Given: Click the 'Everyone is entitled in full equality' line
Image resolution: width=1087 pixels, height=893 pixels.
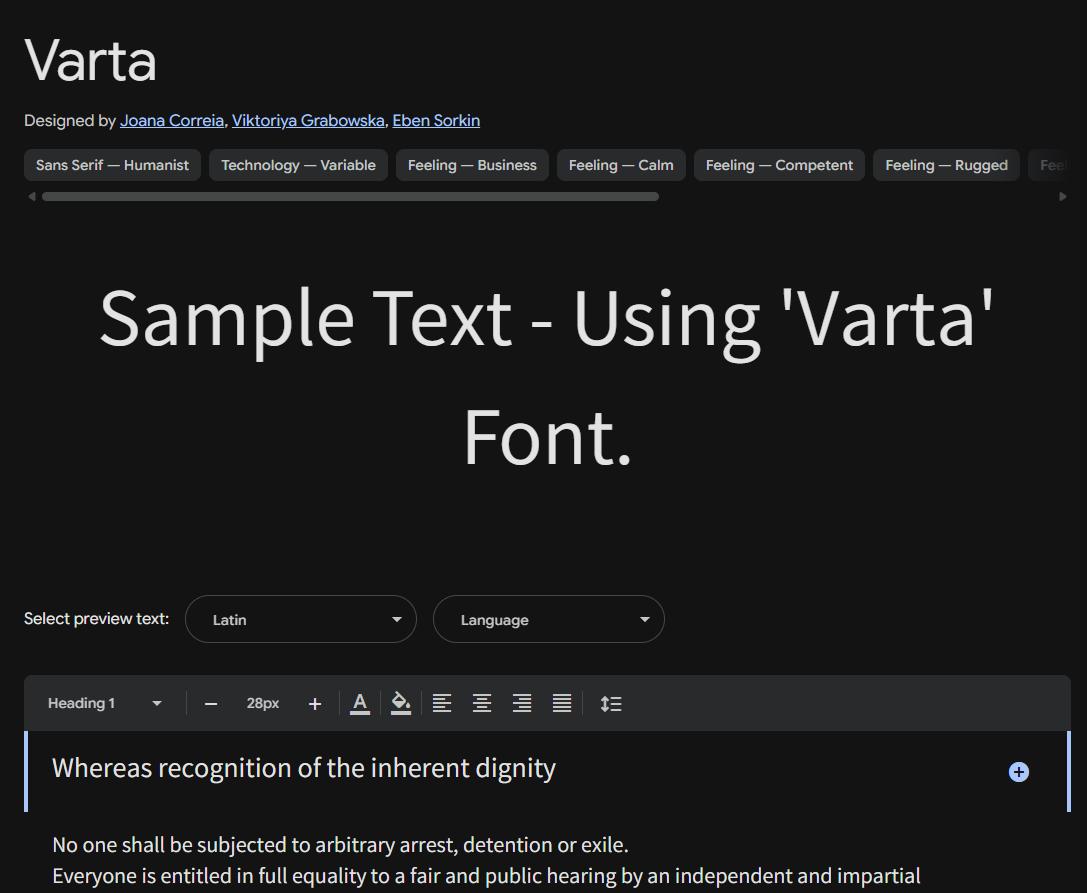Looking at the screenshot, I should 487,876.
